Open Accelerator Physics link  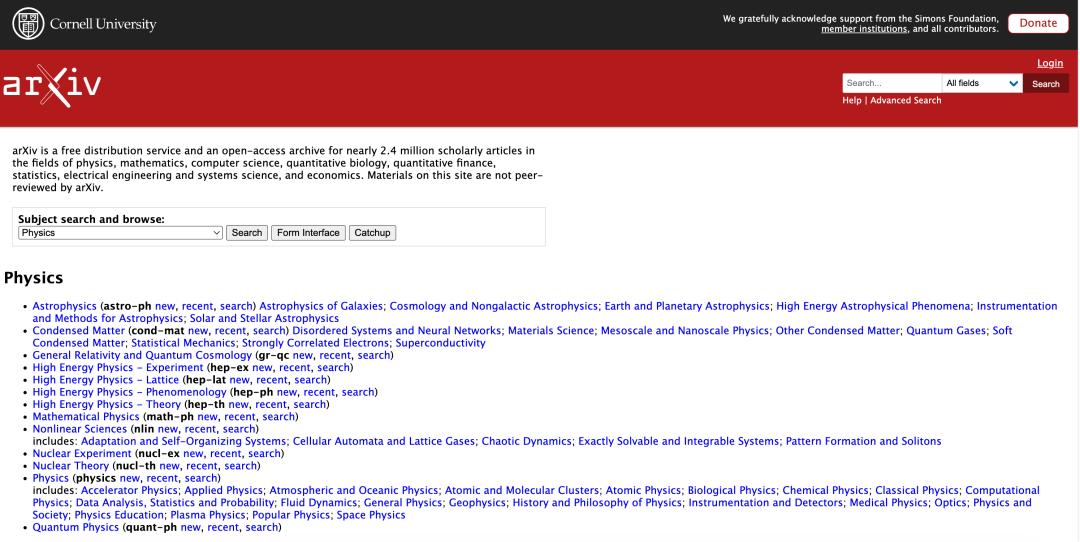click(129, 490)
